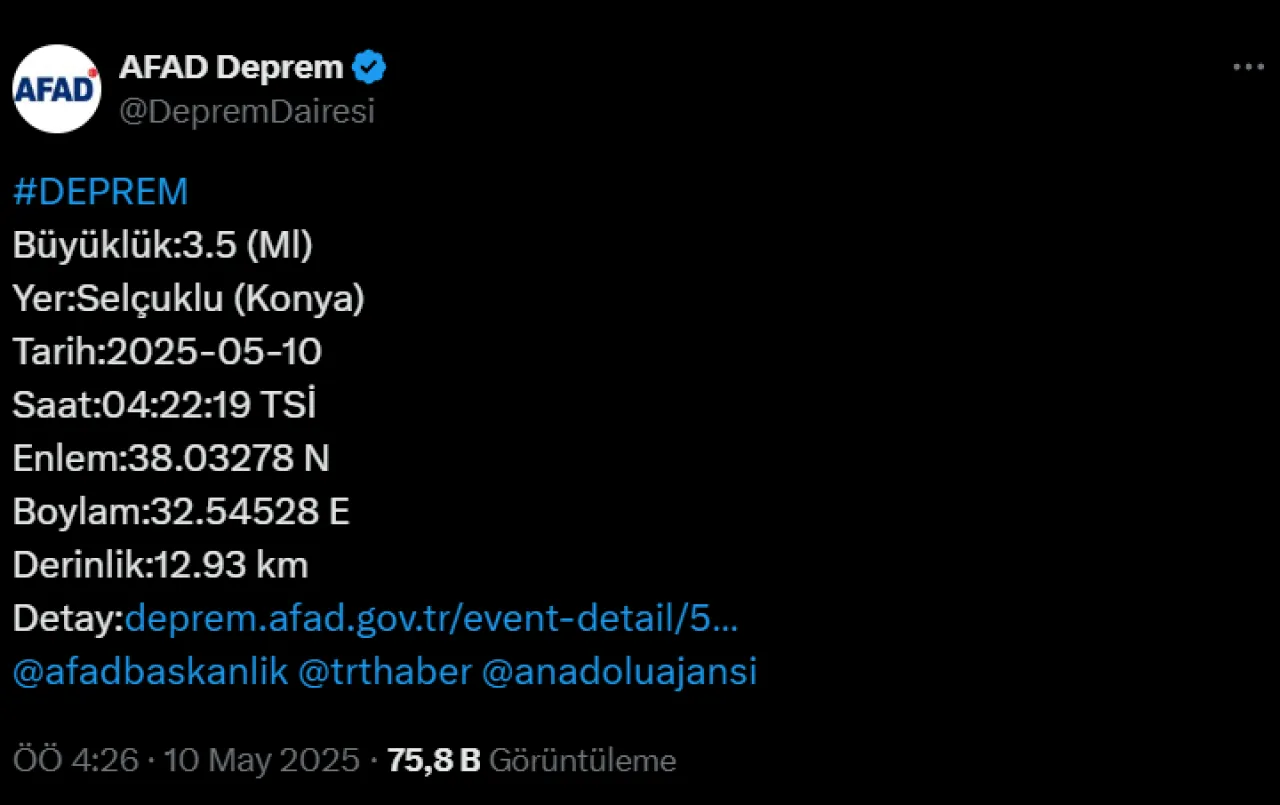The image size is (1280, 805).
Task: Open the #DEPREM hashtag
Action: (100, 192)
